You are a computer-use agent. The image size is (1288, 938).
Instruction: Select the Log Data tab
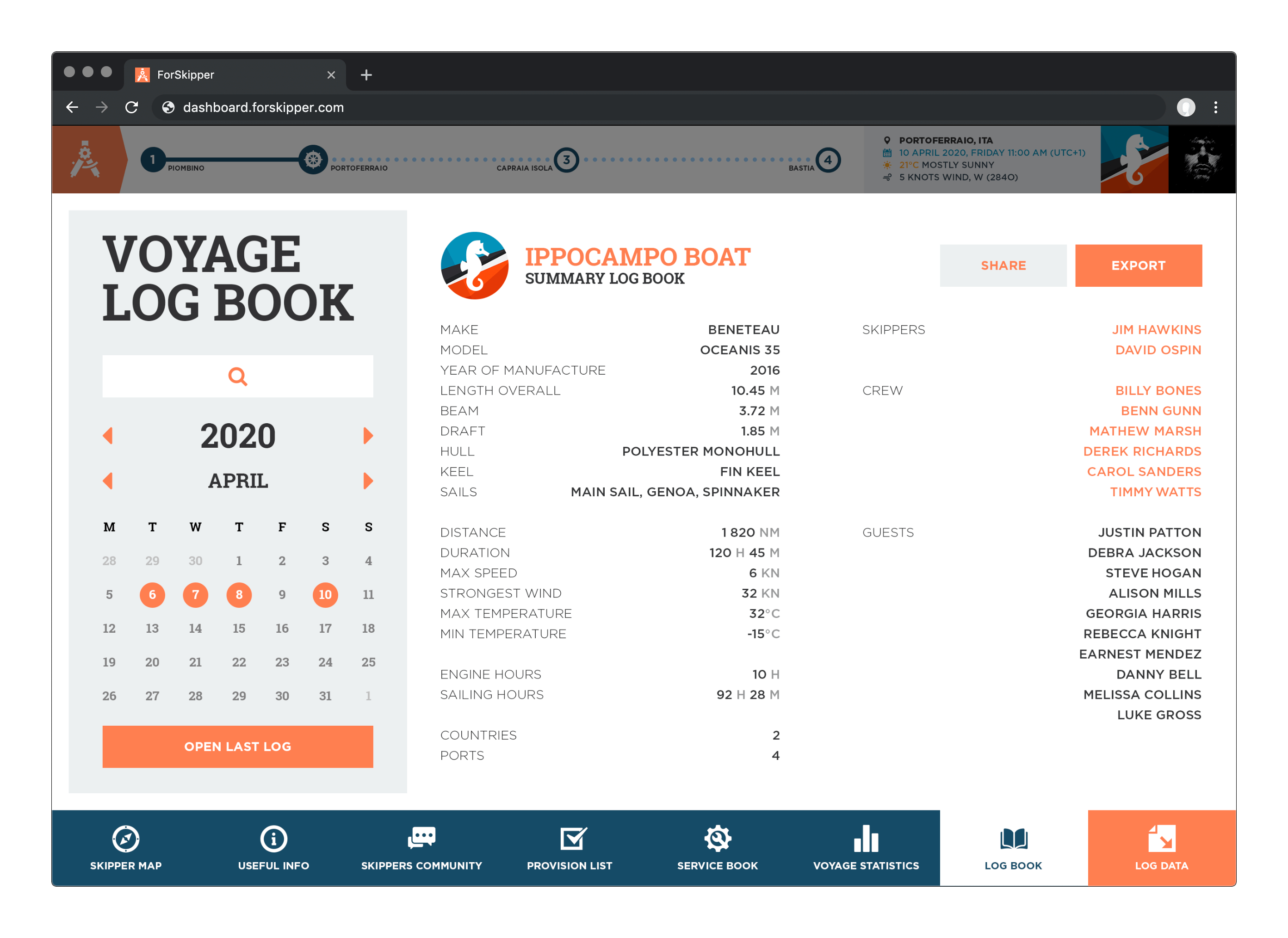pos(1161,847)
